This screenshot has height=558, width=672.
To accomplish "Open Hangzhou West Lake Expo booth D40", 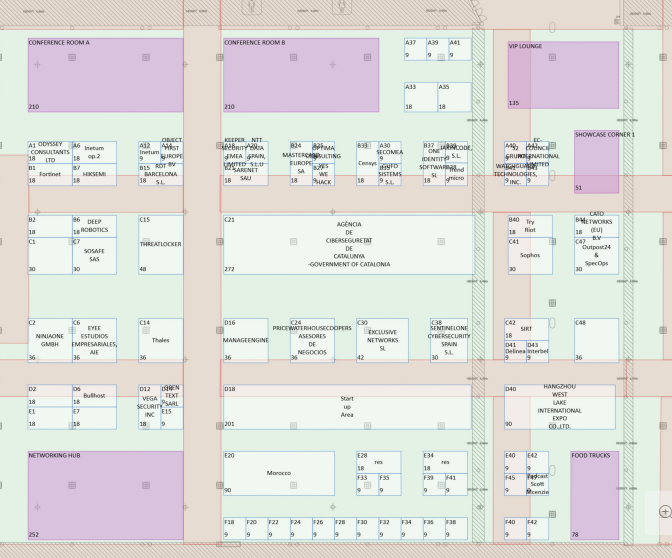I will pyautogui.click(x=560, y=407).
